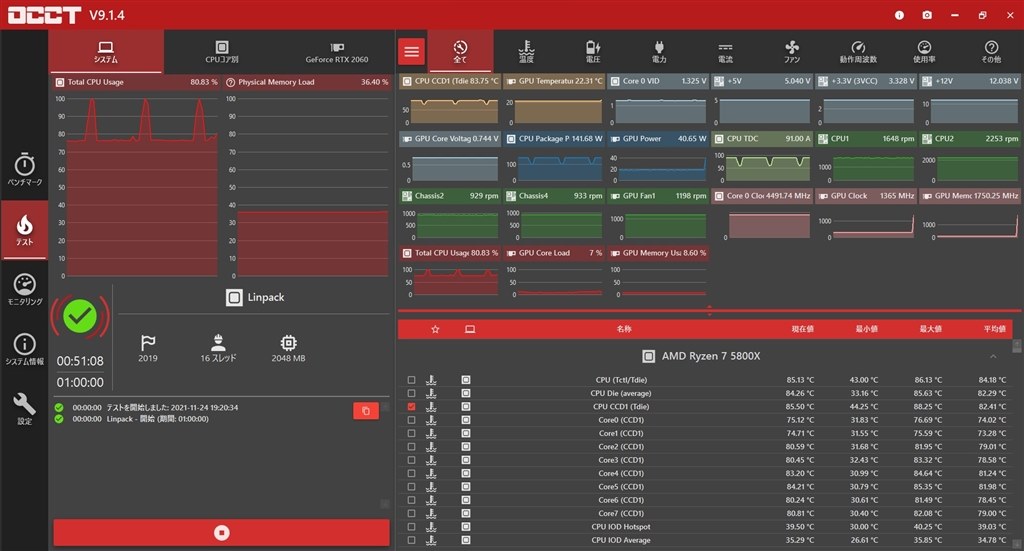Open the Monitoring gauge section
The image size is (1024, 551).
click(x=24, y=289)
